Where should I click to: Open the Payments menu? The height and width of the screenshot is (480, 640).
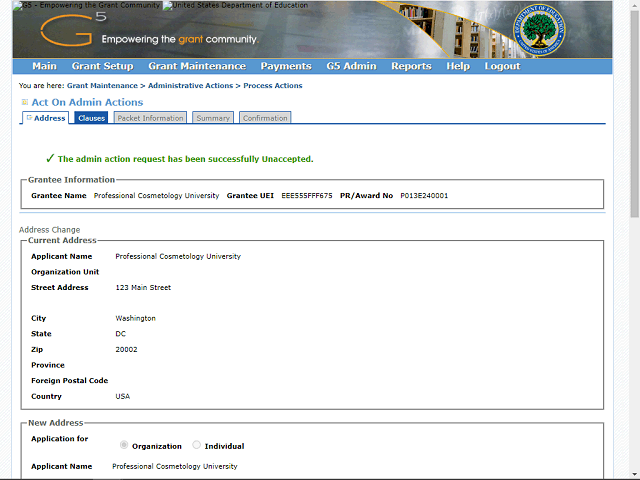click(x=286, y=66)
